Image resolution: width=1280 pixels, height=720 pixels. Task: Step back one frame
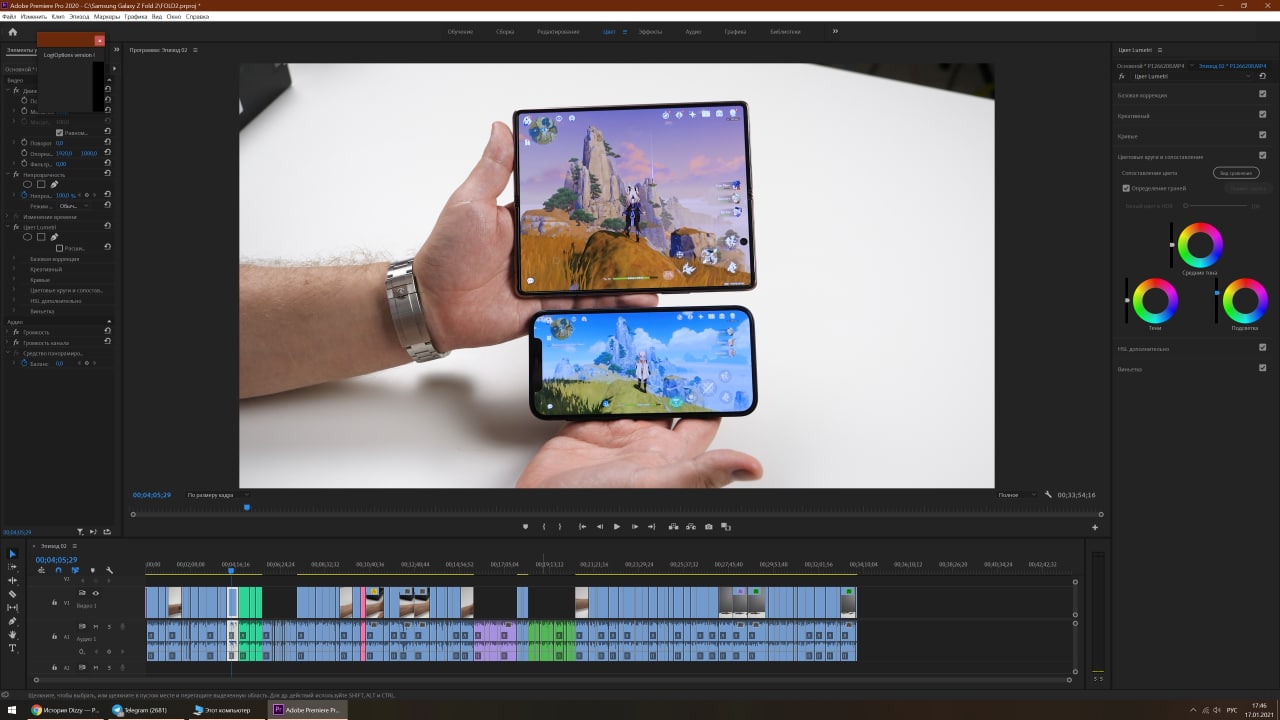(x=600, y=527)
